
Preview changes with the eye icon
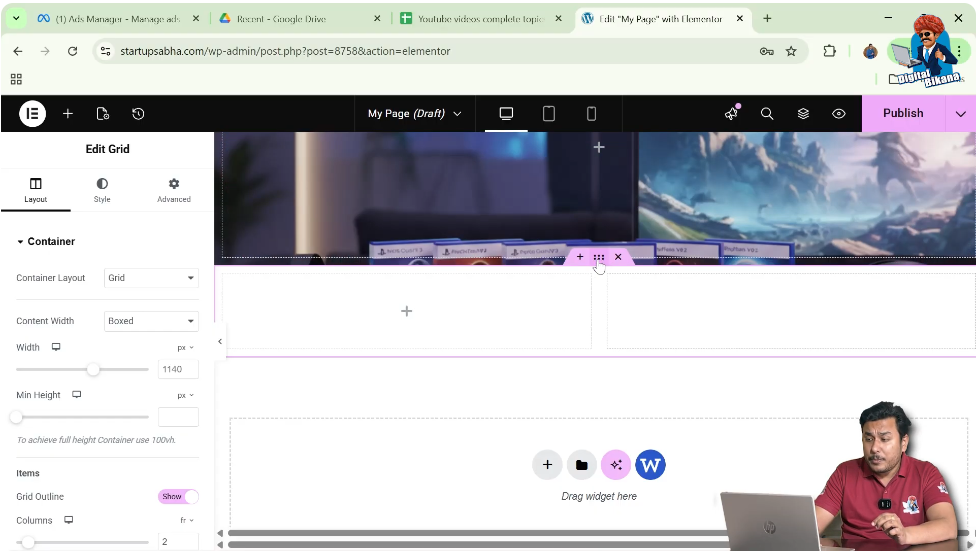pos(839,114)
